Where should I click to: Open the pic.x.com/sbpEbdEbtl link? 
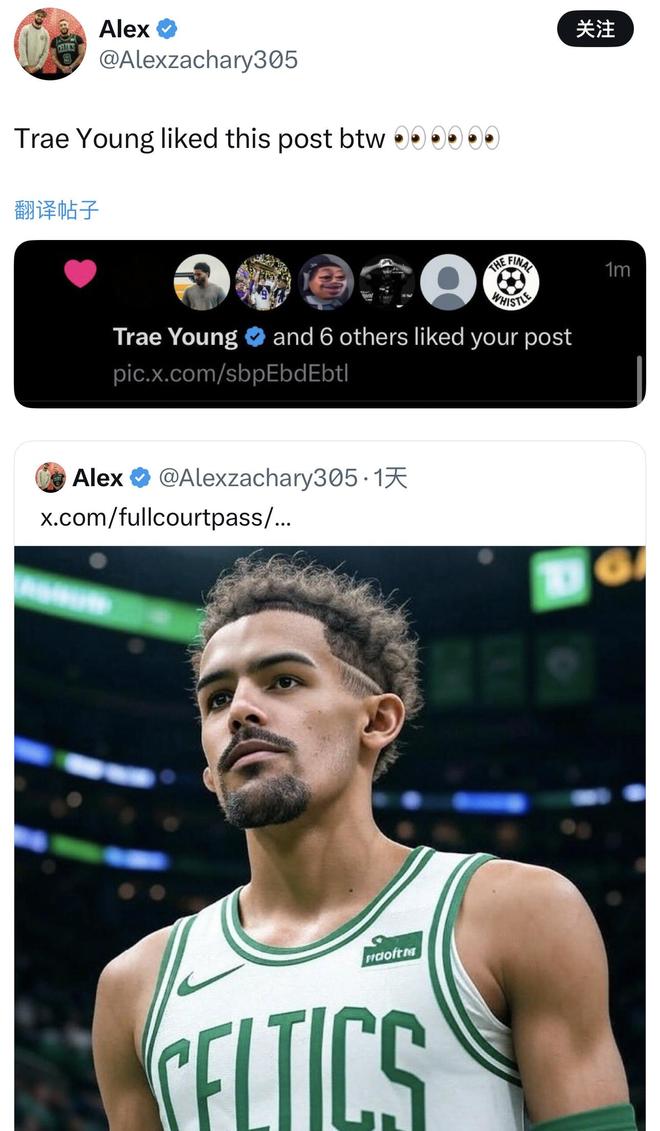[x=231, y=374]
